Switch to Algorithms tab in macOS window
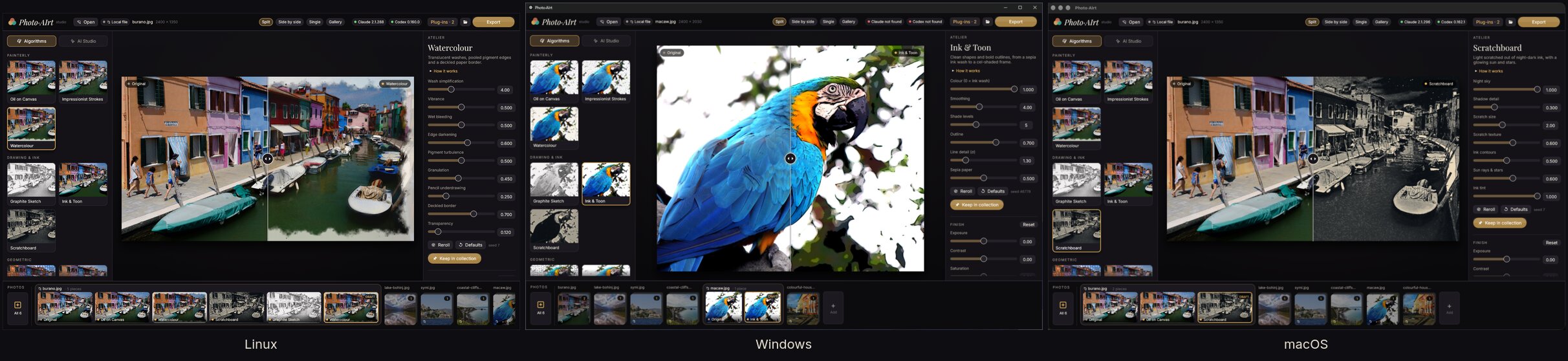This screenshot has height=361, width=1568. tap(1077, 41)
